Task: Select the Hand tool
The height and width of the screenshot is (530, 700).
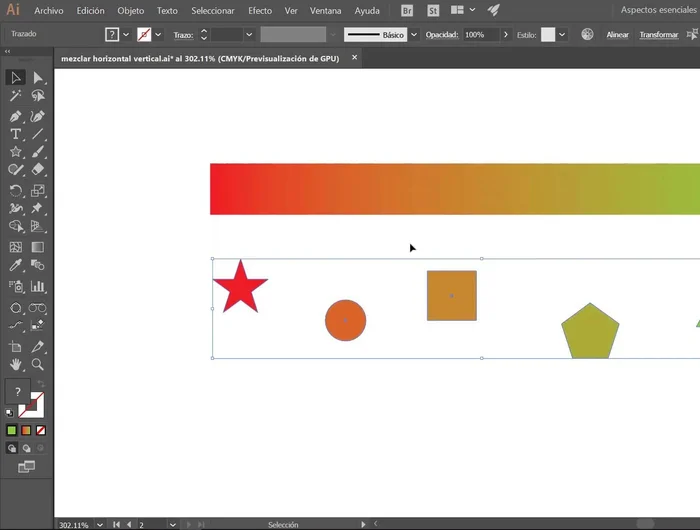Action: [16, 364]
